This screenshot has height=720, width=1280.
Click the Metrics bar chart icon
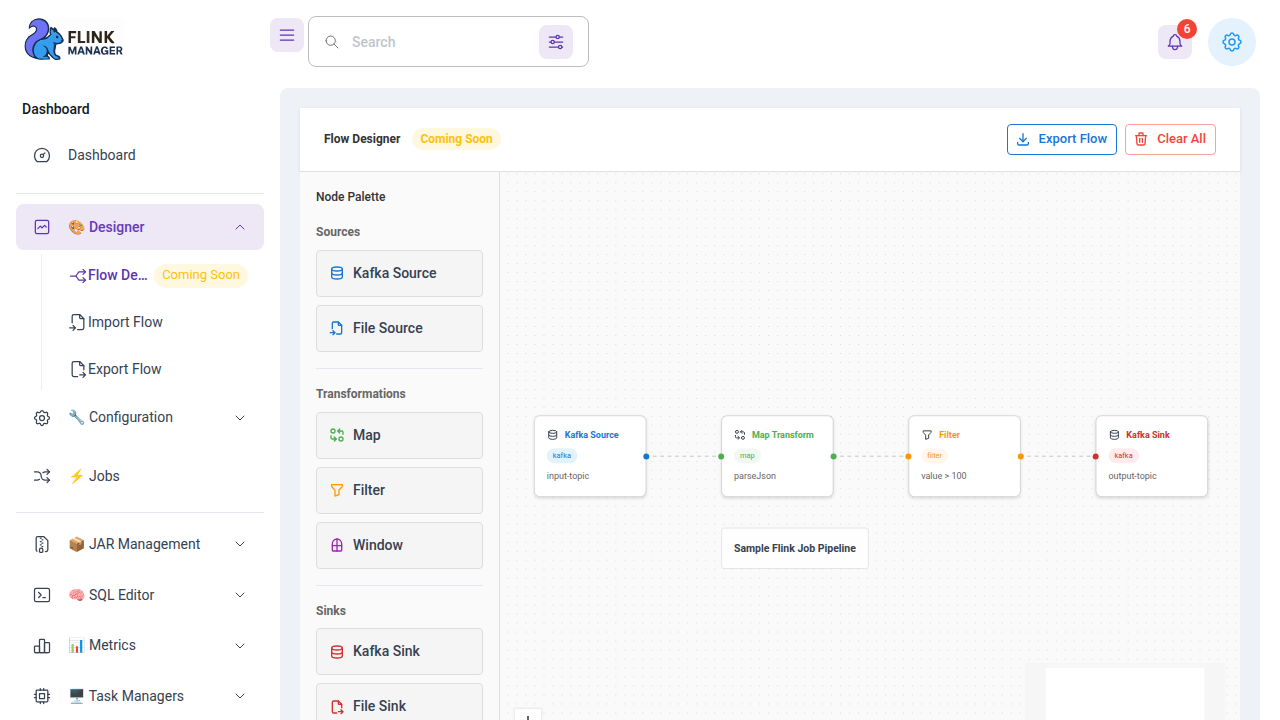42,646
